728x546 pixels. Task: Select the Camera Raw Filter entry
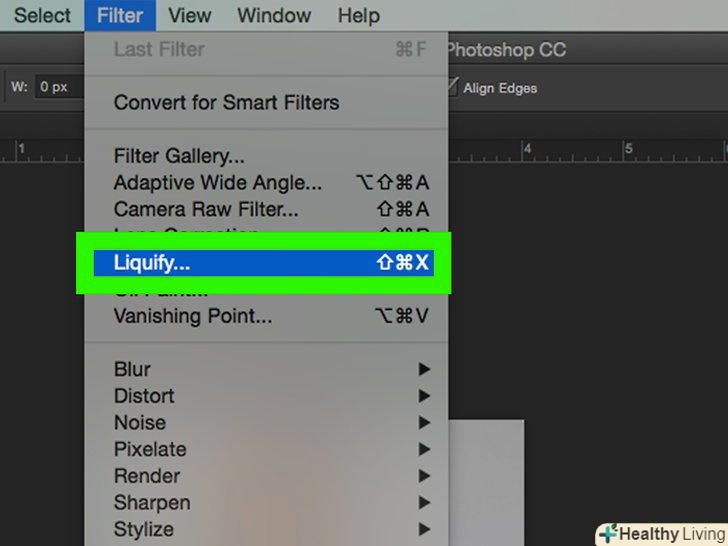point(206,209)
